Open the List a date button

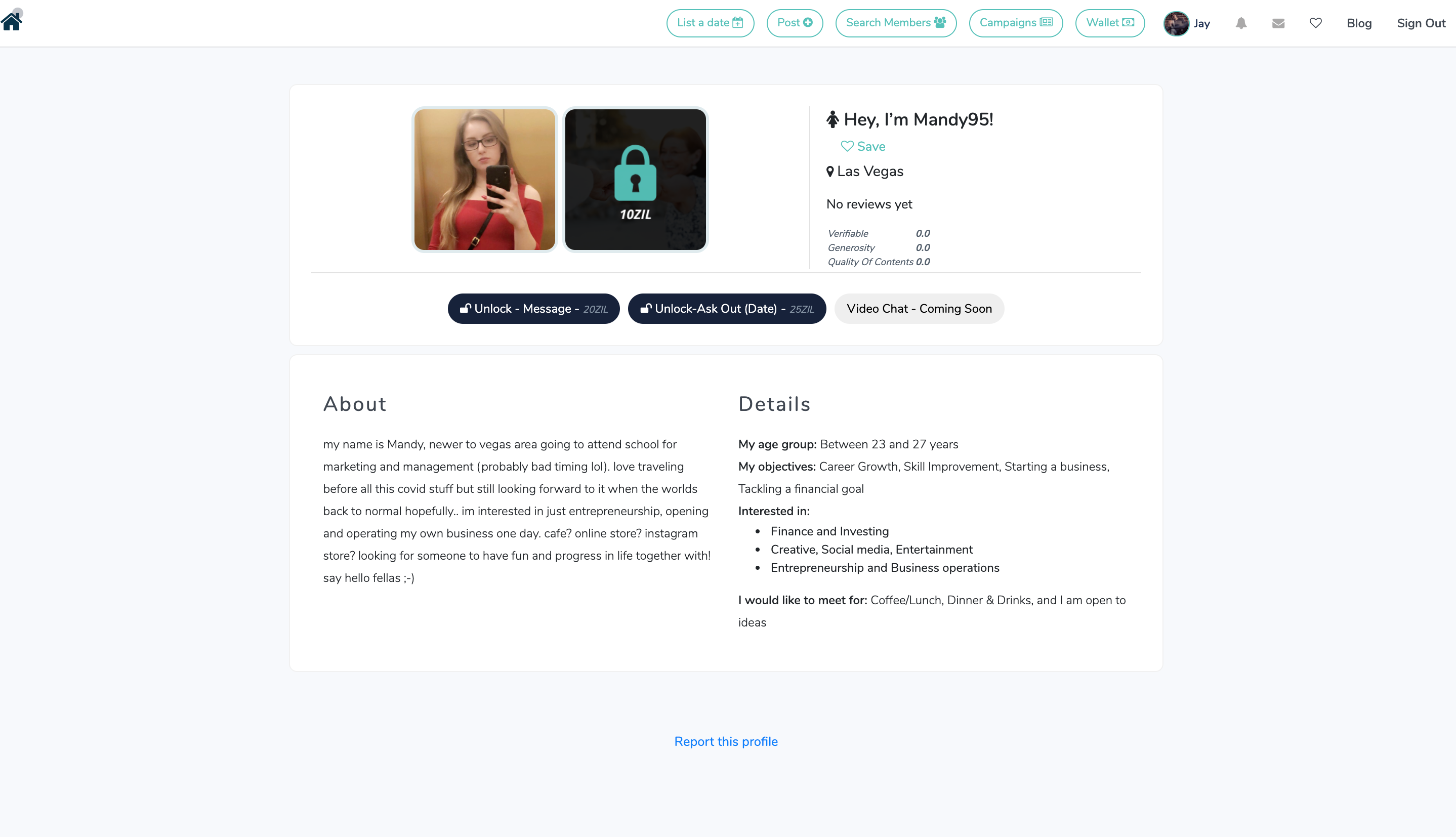point(710,23)
